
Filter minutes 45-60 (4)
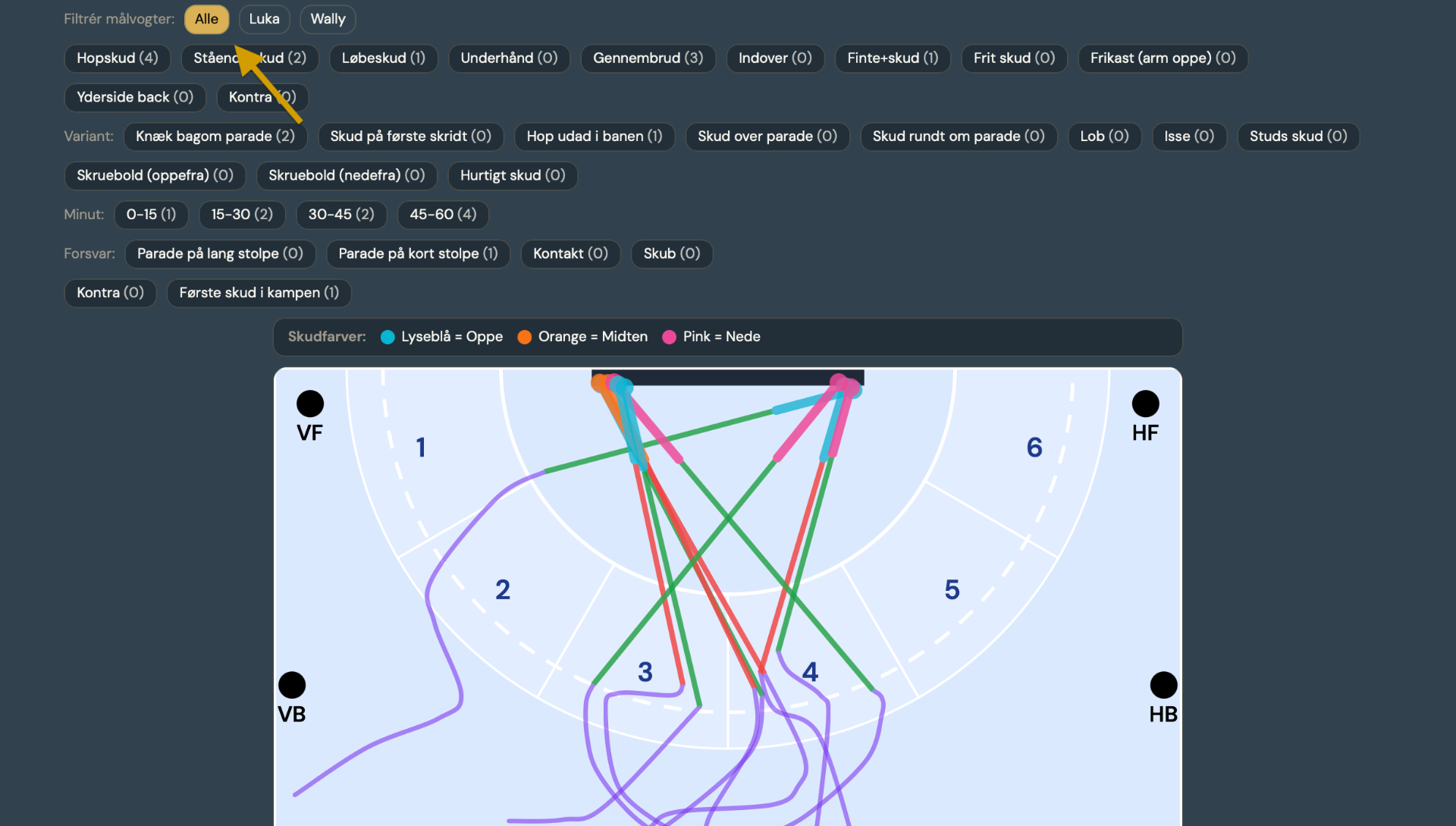[443, 215]
